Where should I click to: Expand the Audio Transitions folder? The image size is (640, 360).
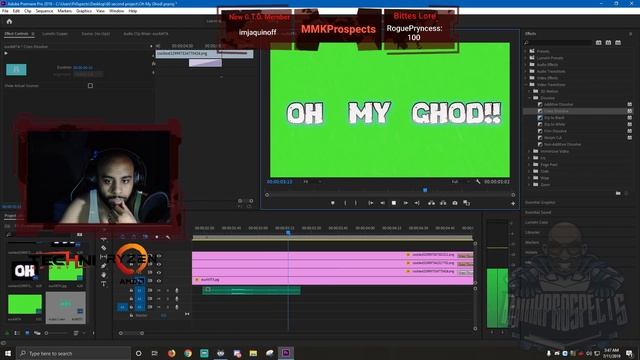[526, 71]
